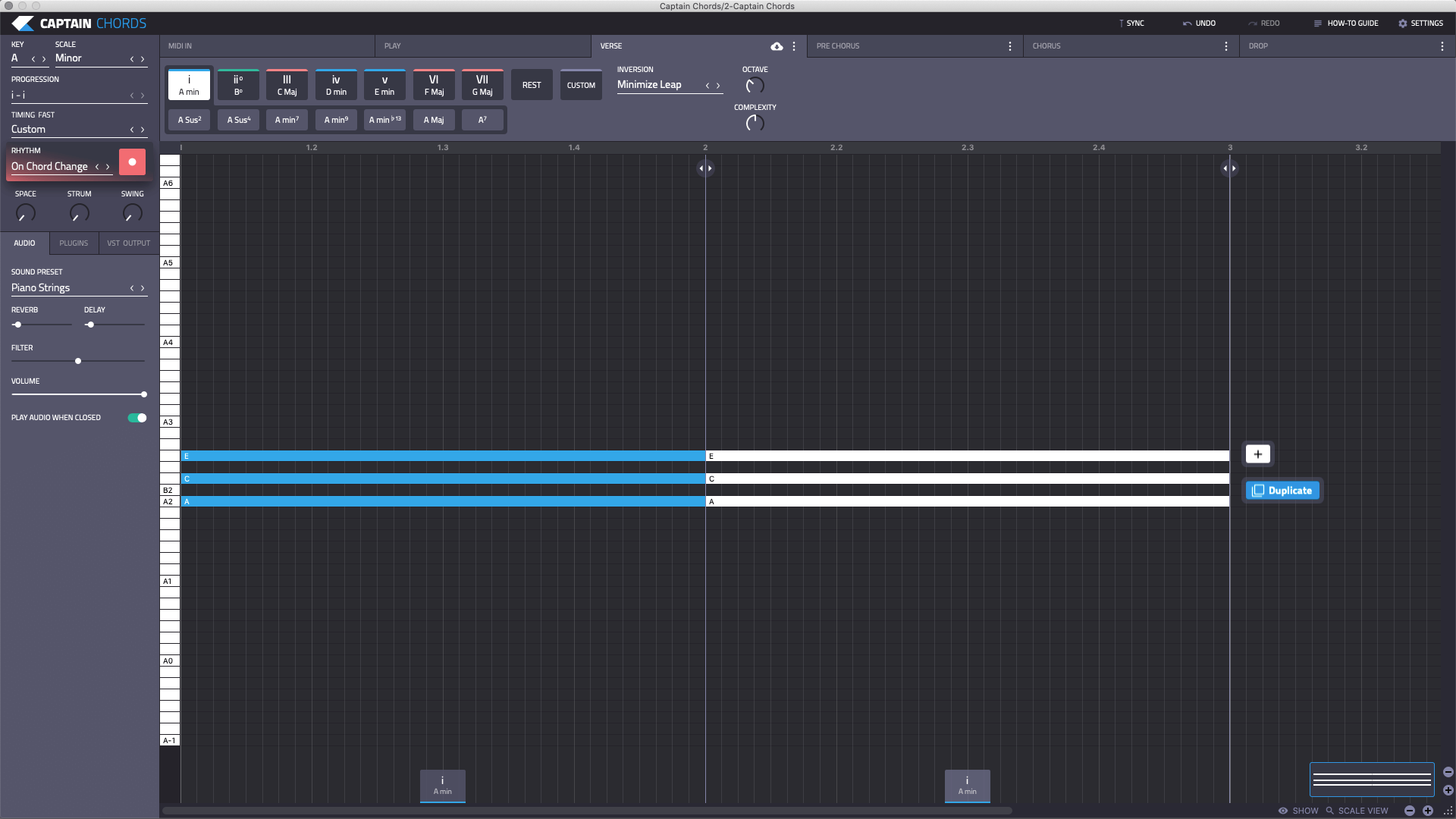
Task: Click the CUSTOM chord button icon
Action: tap(580, 84)
